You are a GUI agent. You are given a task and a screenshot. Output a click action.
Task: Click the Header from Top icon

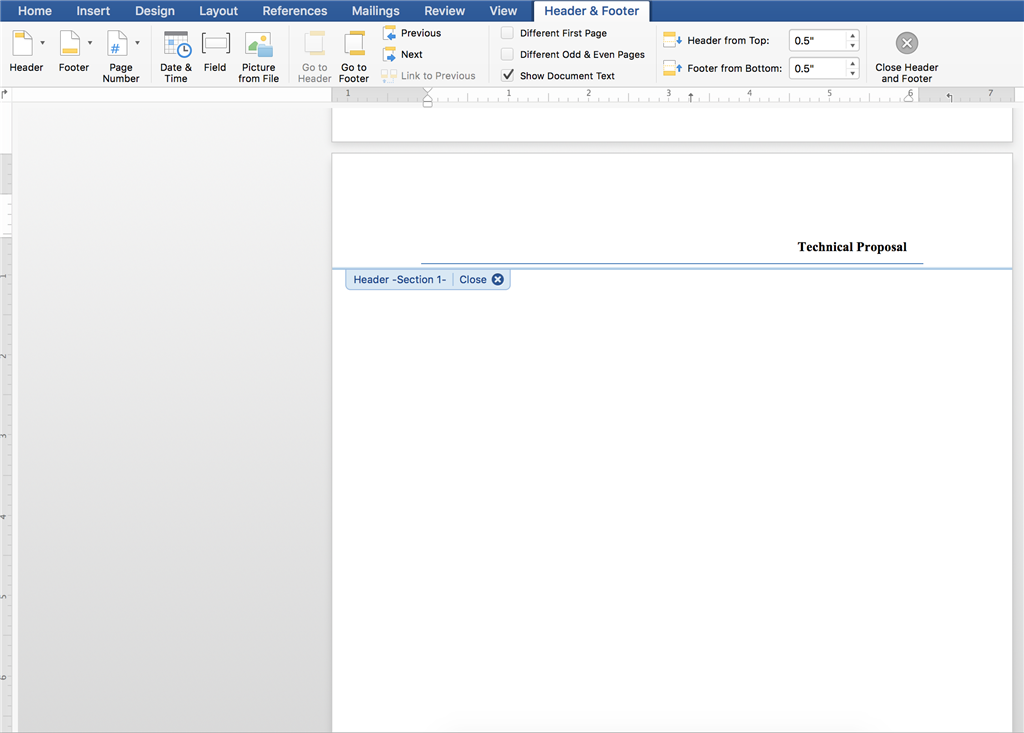coord(672,41)
